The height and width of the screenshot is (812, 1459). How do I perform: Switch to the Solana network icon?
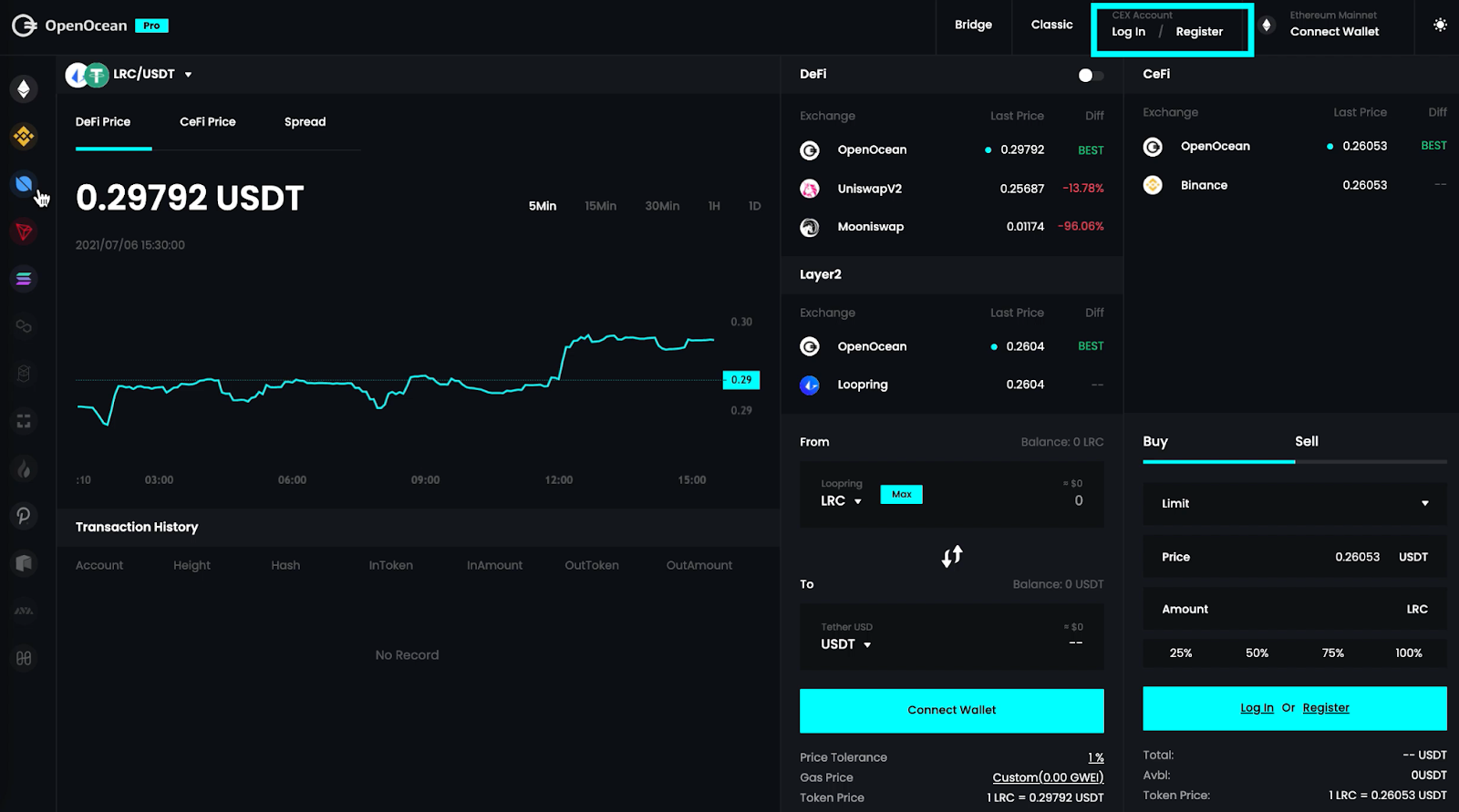click(x=24, y=279)
